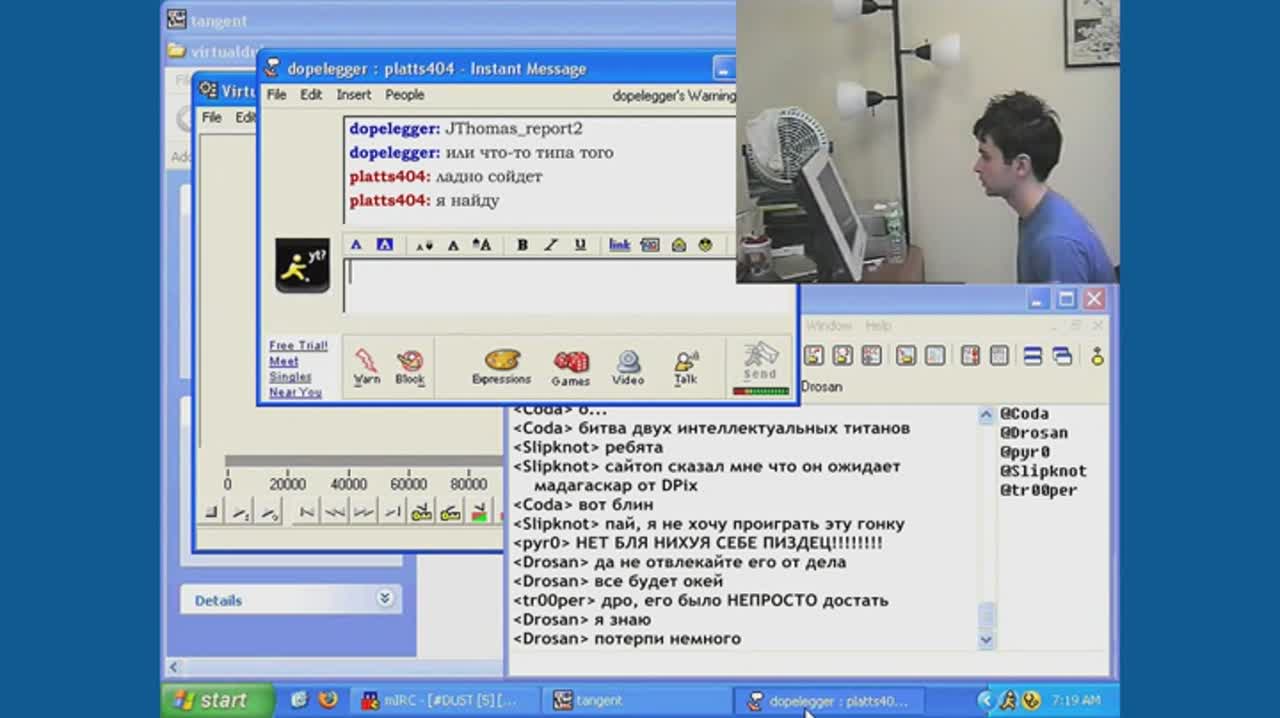Screen dimensions: 1280x718
Task: Toggle italic text formatting
Action: [x=550, y=245]
